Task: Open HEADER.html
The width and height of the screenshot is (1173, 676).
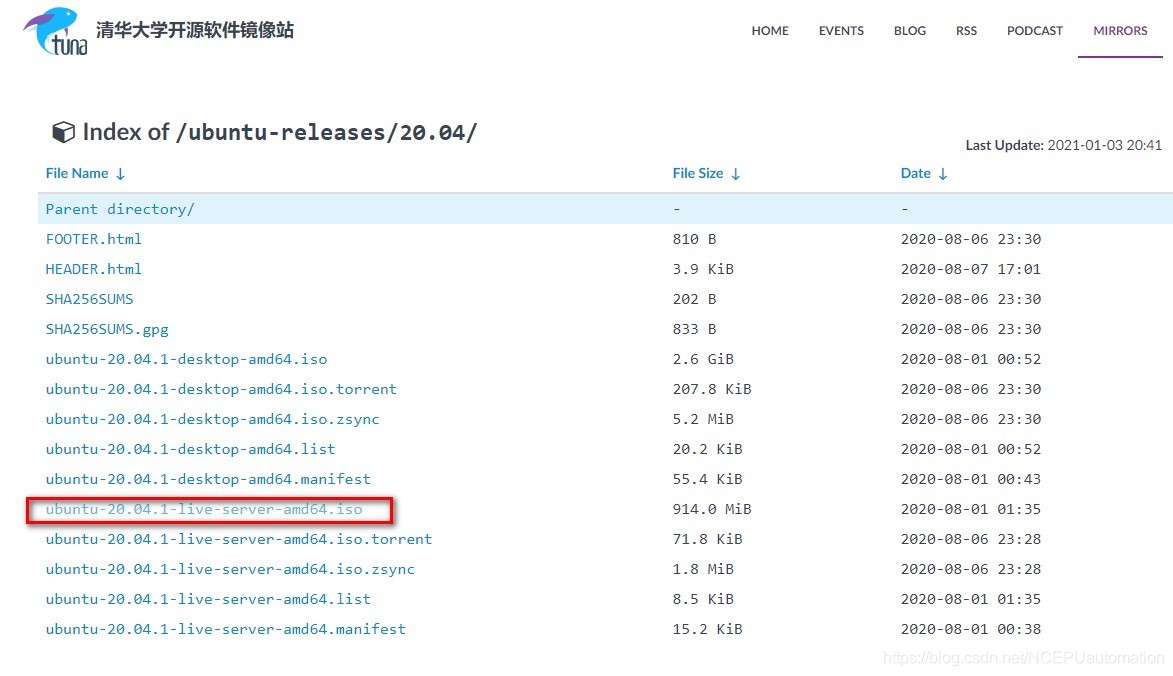Action: pos(94,269)
